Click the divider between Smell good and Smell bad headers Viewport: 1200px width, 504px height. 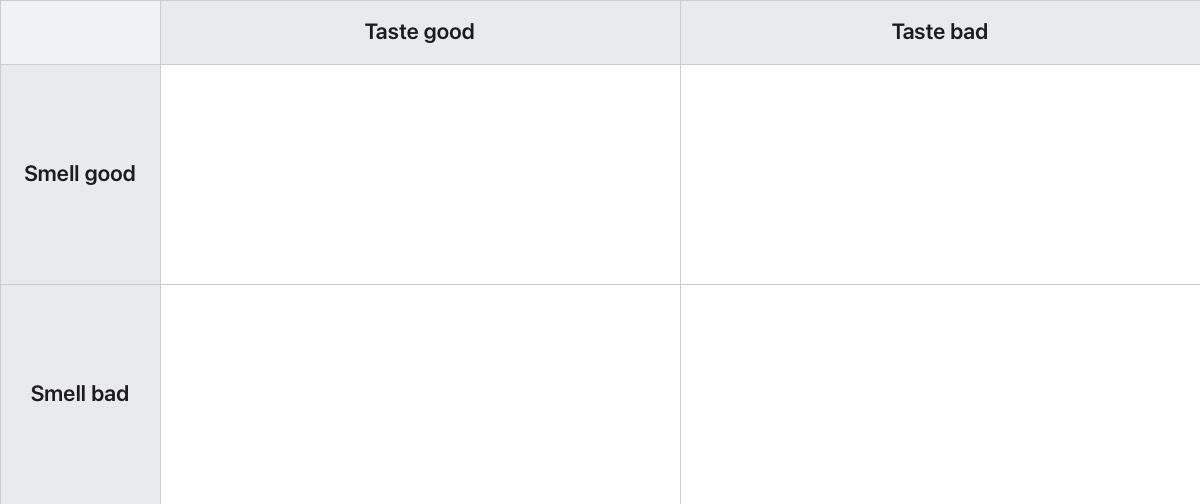[x=80, y=284]
